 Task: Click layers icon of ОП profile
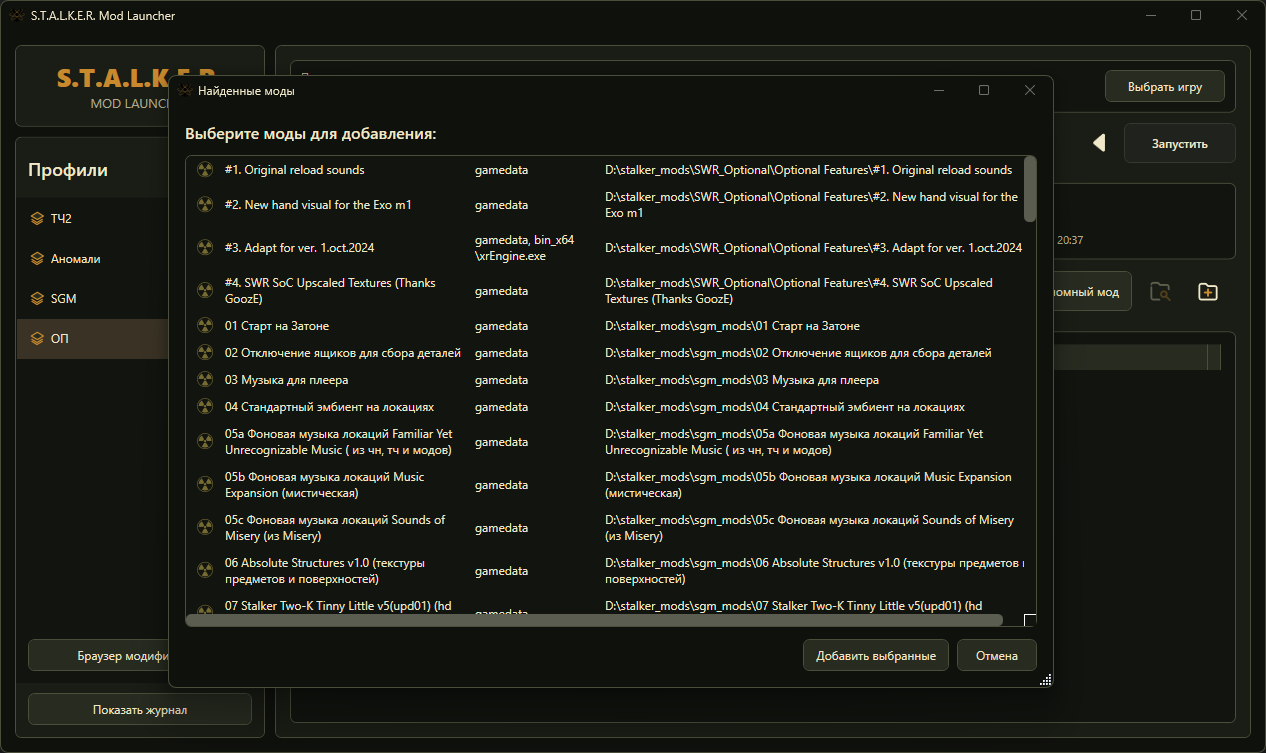(x=39, y=339)
